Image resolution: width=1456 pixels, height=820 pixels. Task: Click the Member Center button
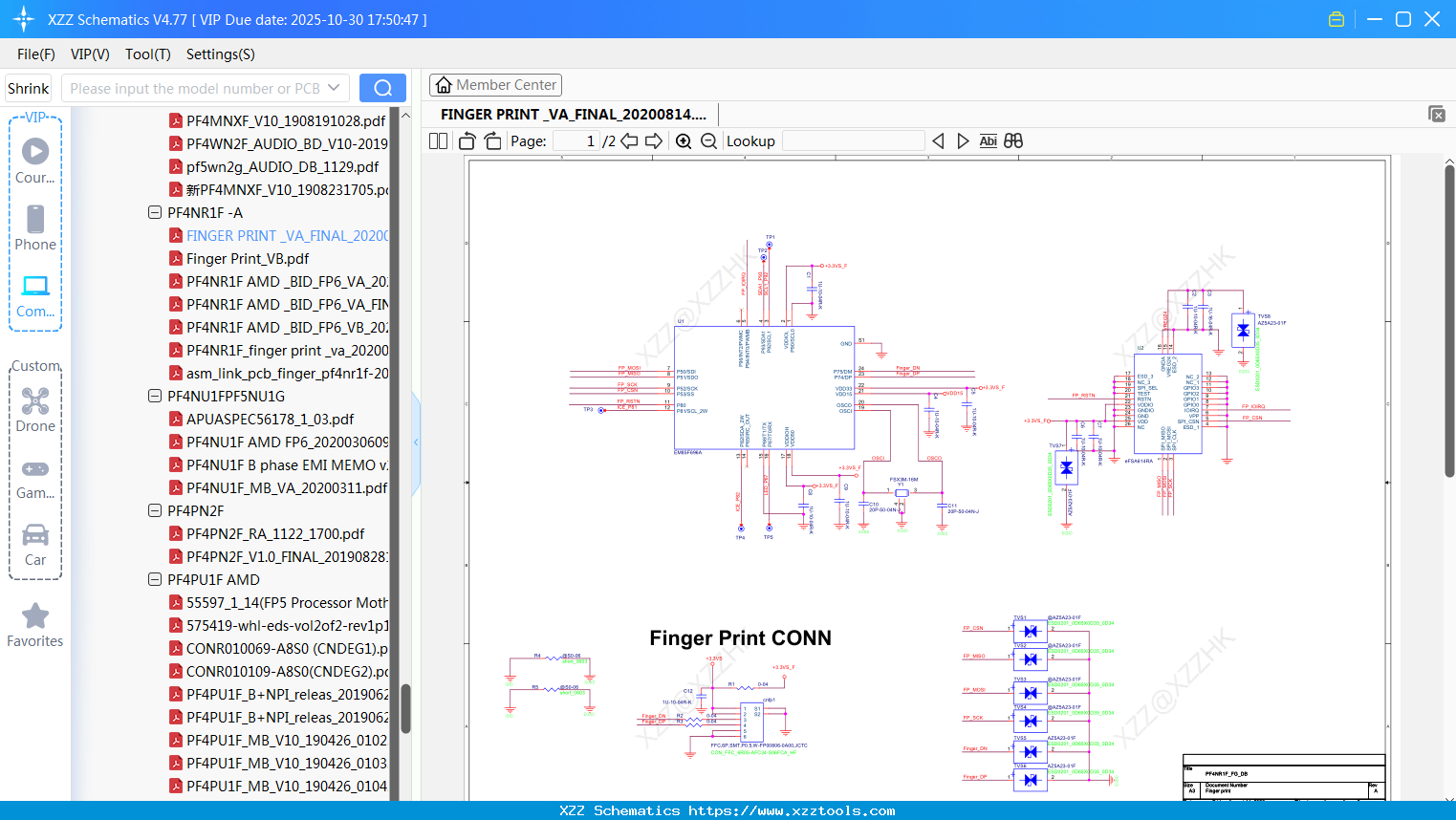tap(495, 85)
